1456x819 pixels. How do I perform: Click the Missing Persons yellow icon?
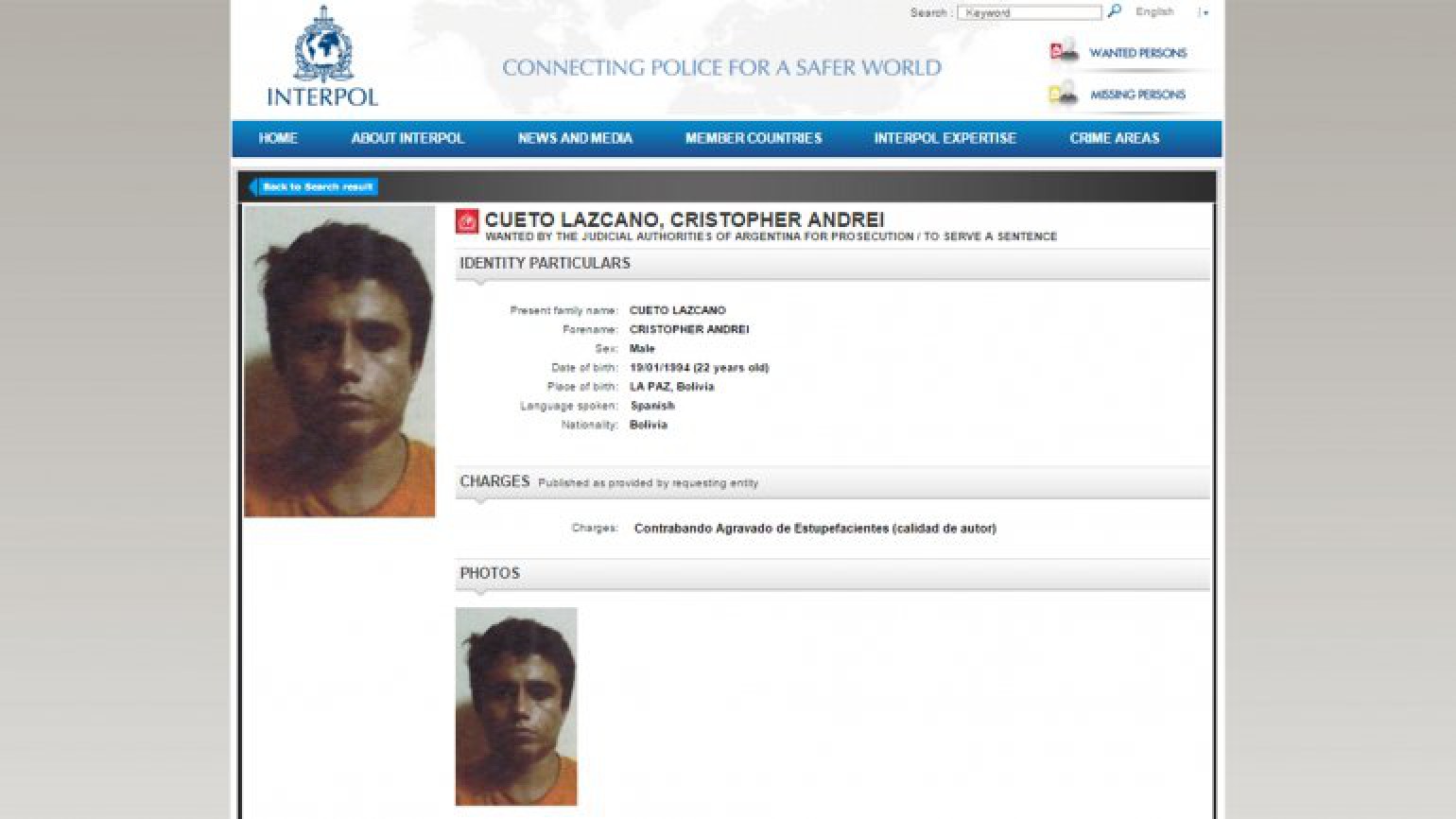click(1064, 93)
